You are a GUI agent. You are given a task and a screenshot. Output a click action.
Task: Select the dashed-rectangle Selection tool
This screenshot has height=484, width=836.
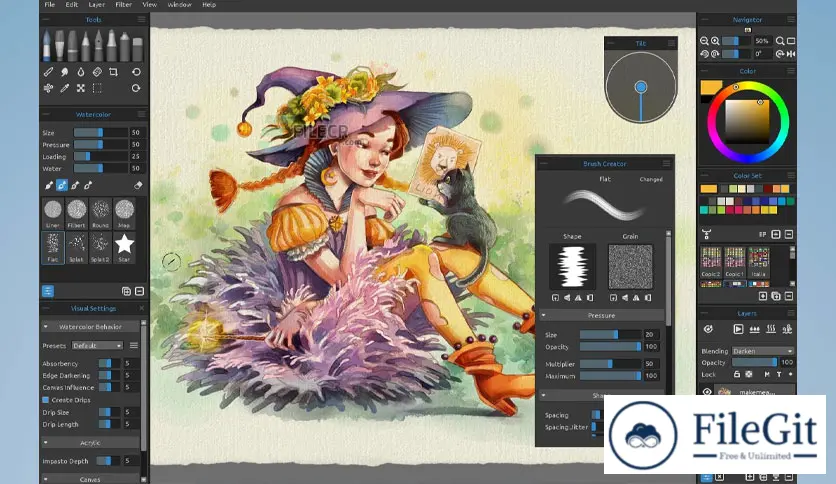click(x=97, y=88)
